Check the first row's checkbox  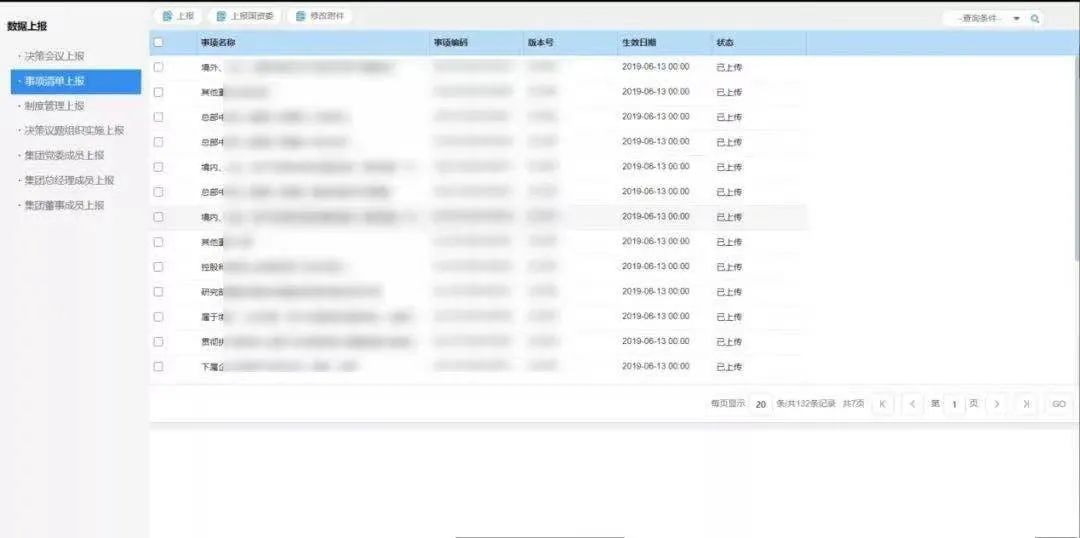click(158, 67)
